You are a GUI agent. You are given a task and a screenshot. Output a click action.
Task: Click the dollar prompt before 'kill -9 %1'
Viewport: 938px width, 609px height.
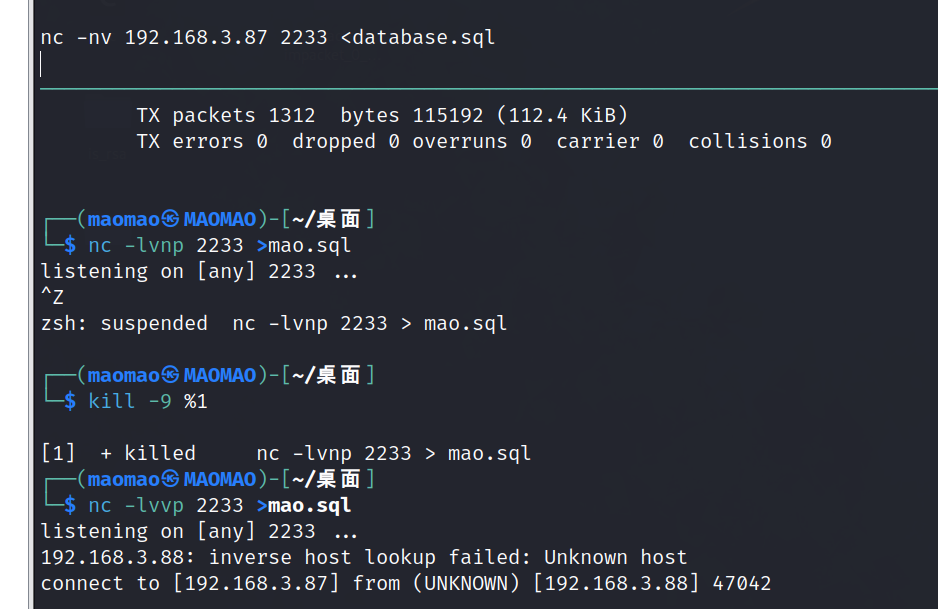click(69, 401)
